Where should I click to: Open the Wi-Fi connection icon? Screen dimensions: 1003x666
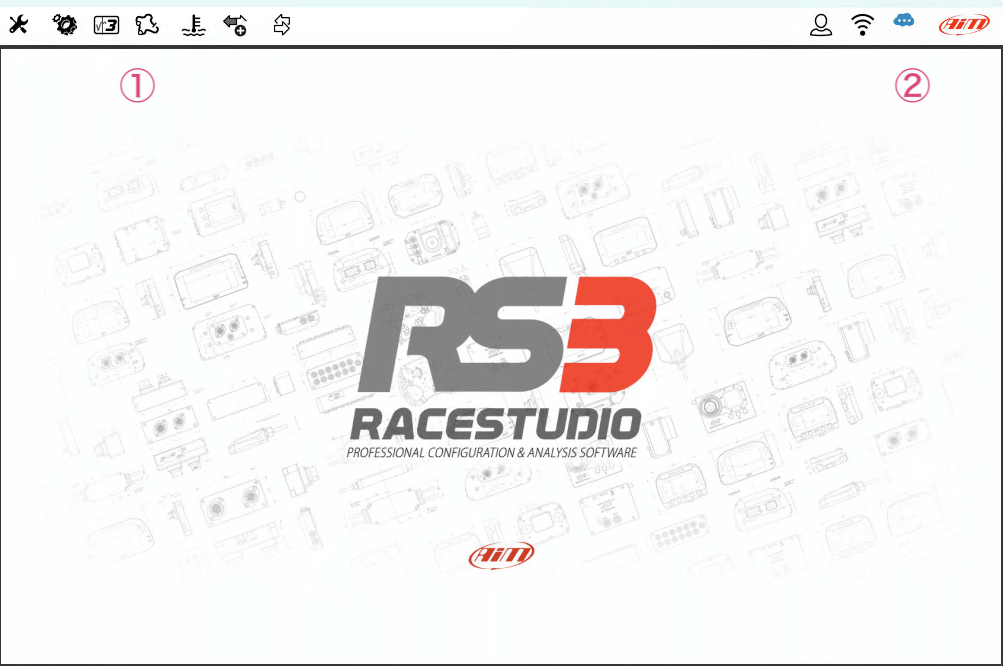(x=862, y=25)
